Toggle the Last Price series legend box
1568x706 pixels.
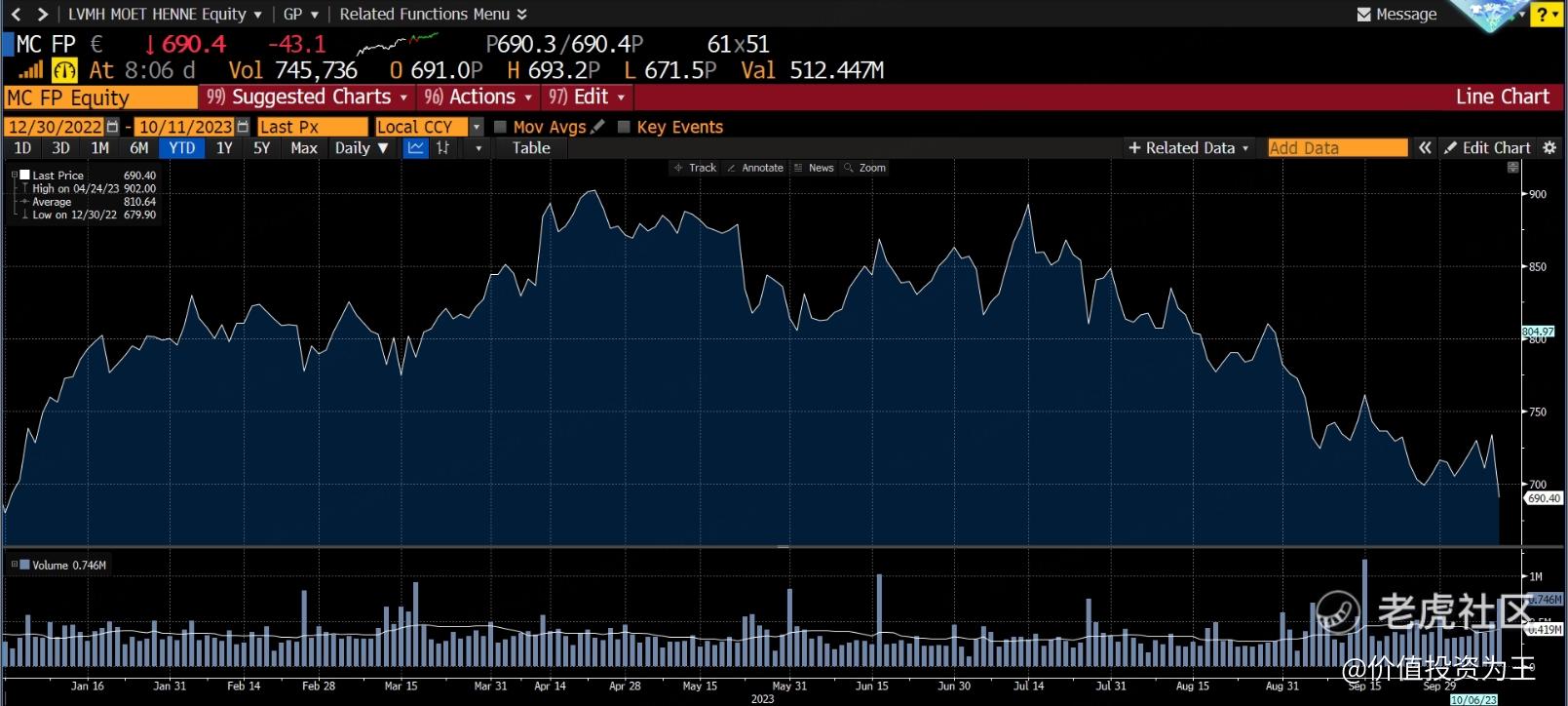point(24,176)
